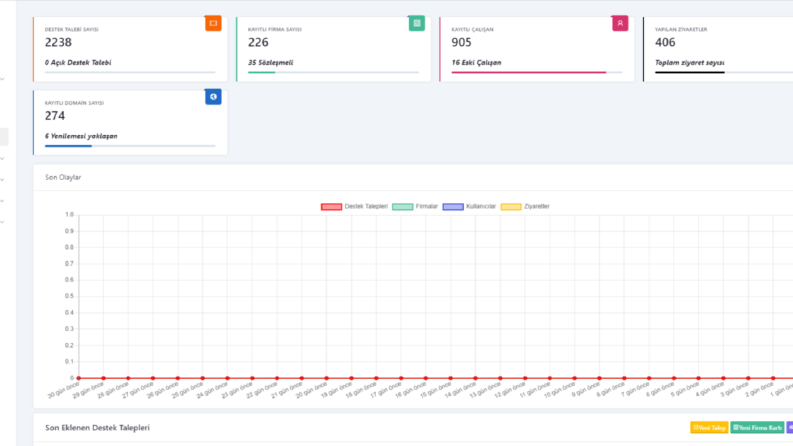Click the Açık Destek Talebi progress bar
Image resolution: width=793 pixels, height=446 pixels.
point(130,72)
